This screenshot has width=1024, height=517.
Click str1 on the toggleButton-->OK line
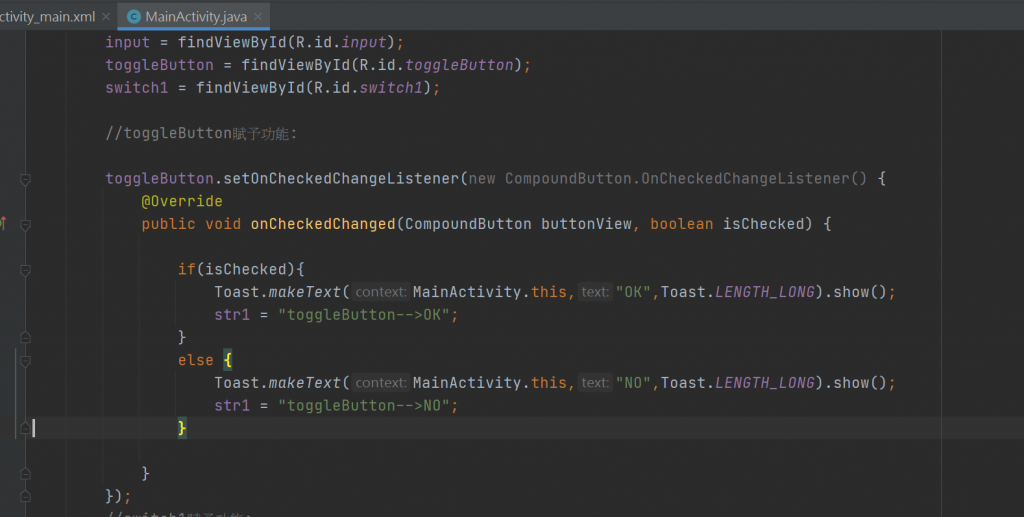pos(232,315)
